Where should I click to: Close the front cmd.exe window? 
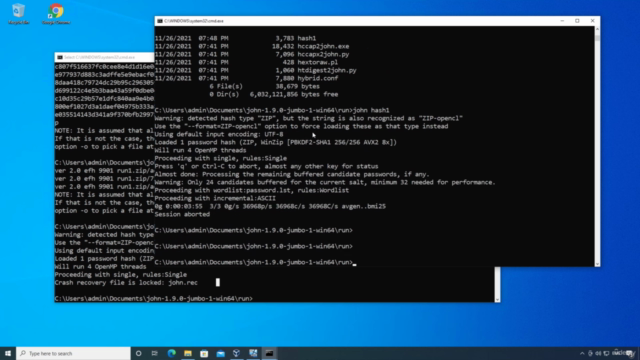pos(592,21)
